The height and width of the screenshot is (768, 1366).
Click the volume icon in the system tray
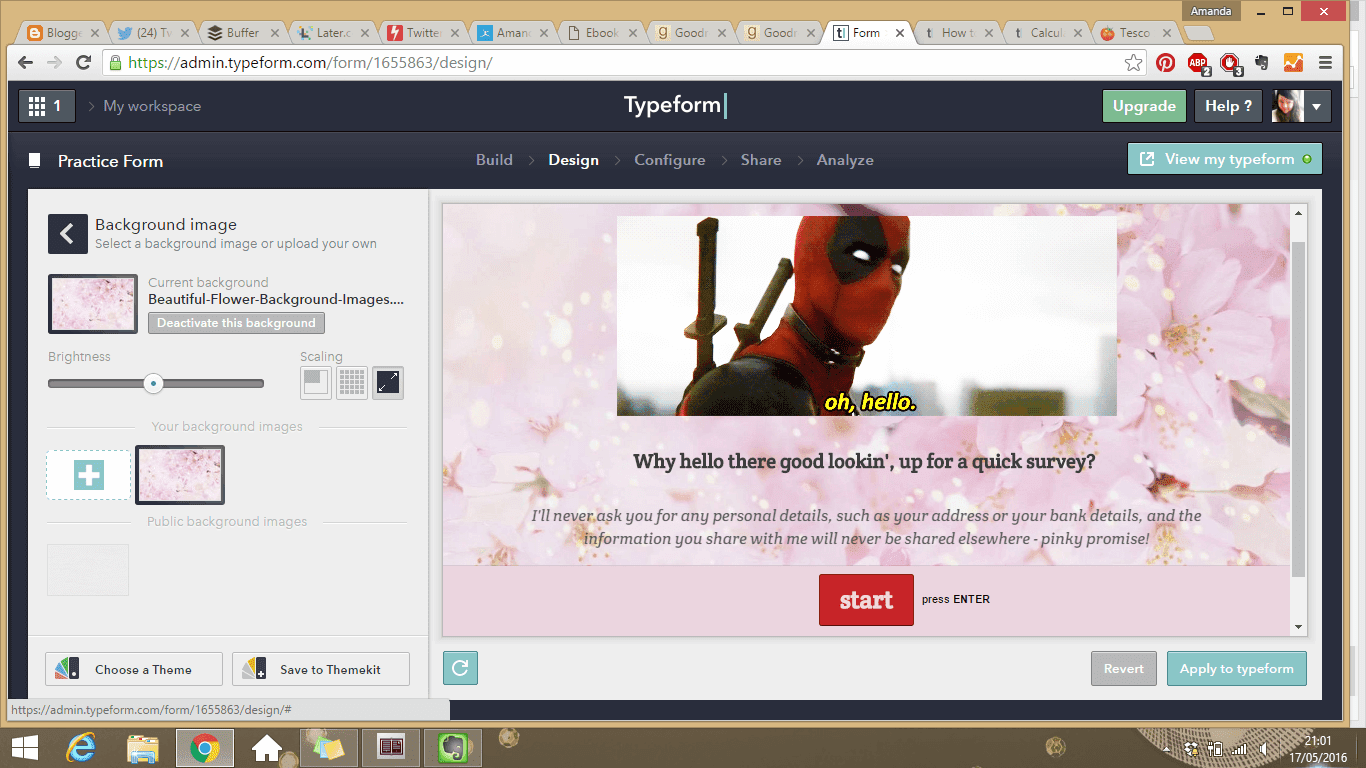[1264, 748]
